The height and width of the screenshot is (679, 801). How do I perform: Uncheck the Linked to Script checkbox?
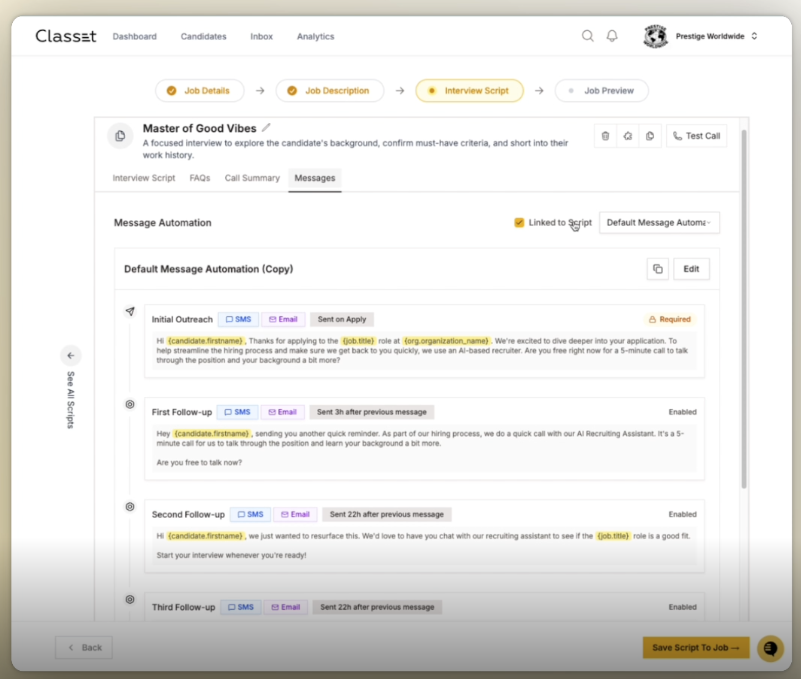pos(519,223)
